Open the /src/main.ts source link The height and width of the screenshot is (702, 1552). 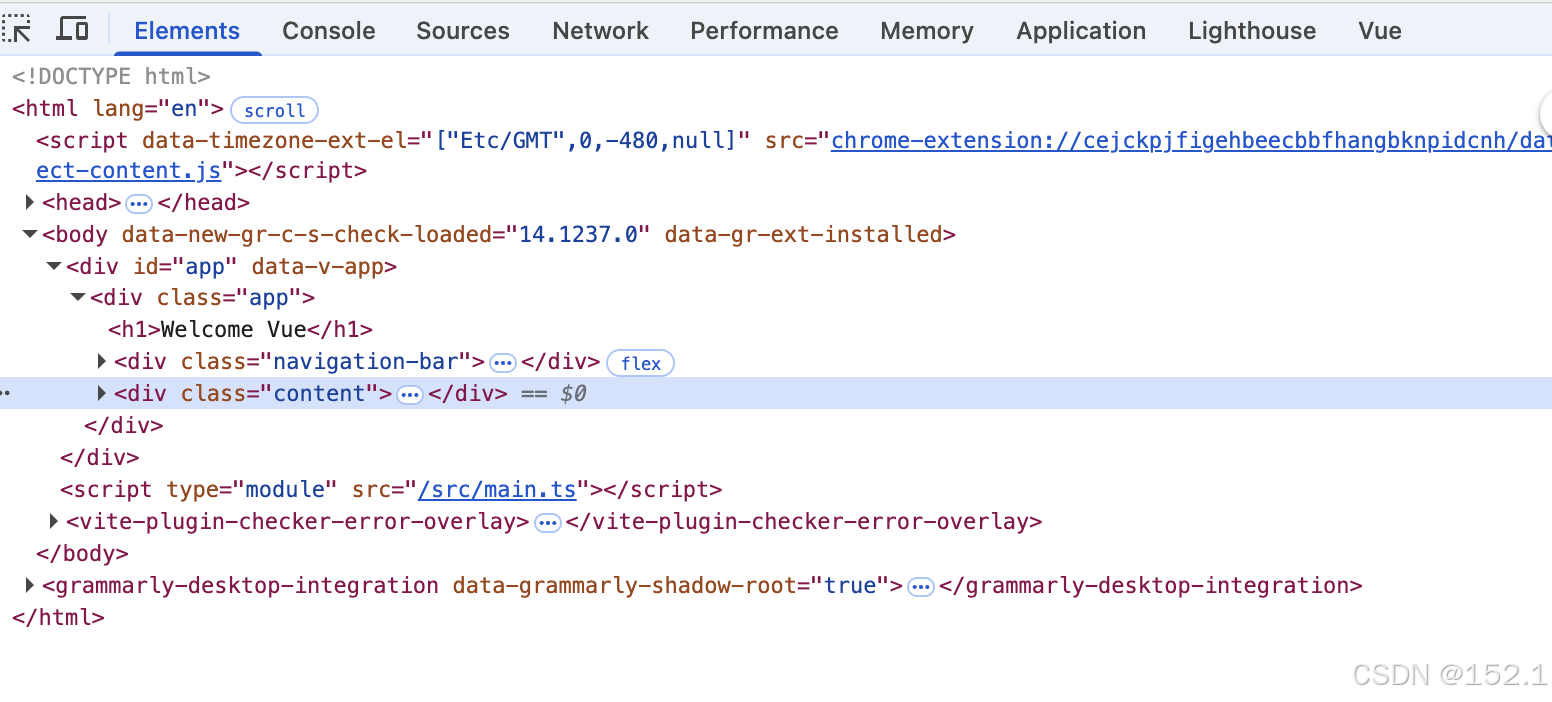[497, 489]
